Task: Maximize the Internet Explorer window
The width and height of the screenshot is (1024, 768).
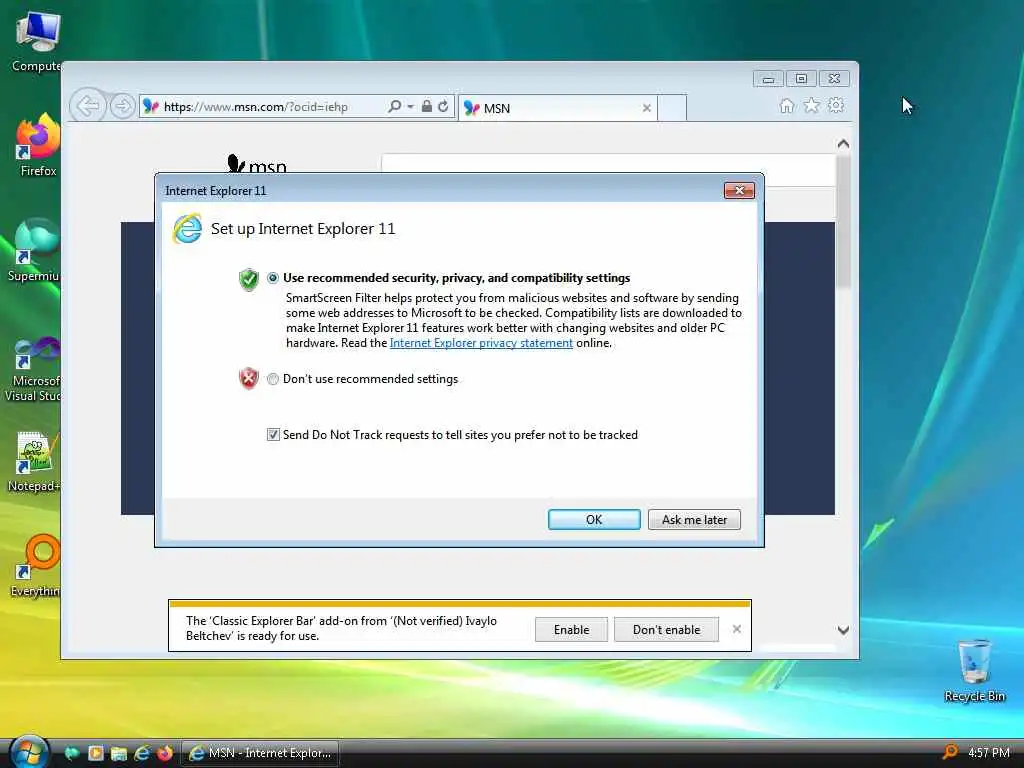Action: (801, 79)
